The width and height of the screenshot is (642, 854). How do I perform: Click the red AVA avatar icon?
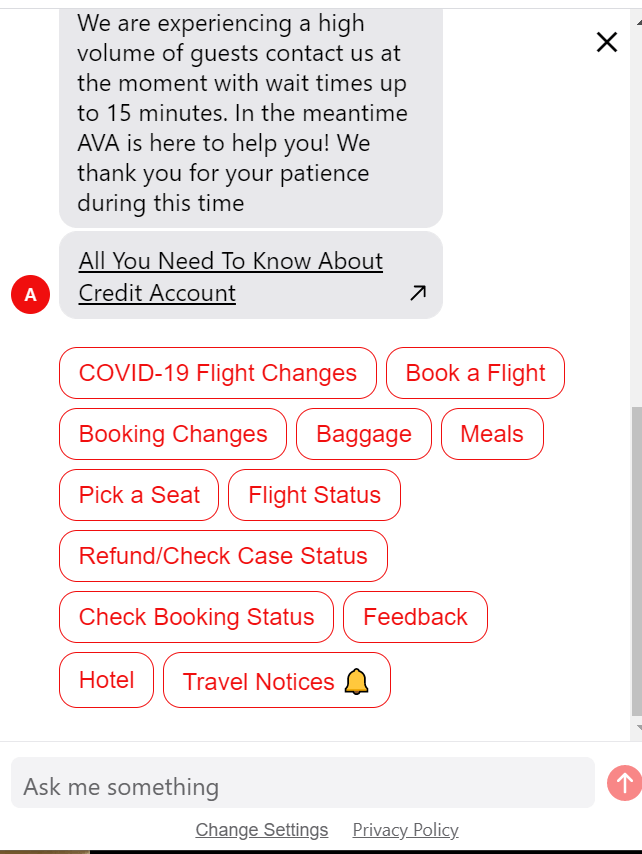pos(29,294)
